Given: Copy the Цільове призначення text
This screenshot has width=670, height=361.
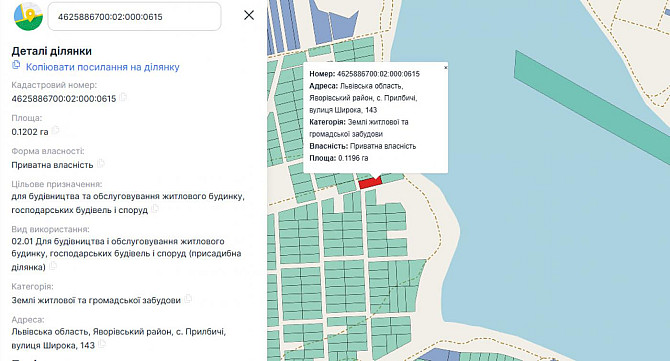Looking at the screenshot, I should point(155,208).
